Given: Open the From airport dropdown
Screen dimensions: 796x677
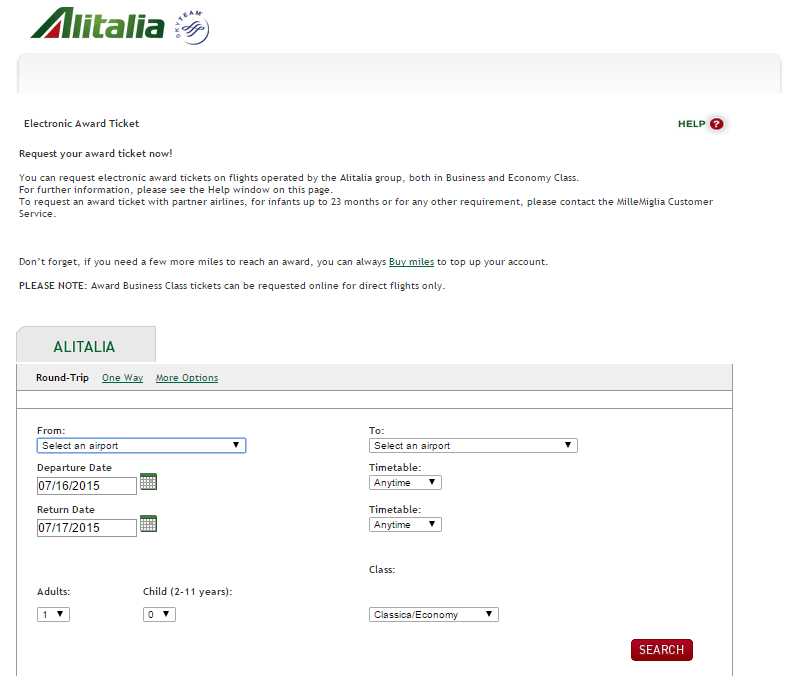Looking at the screenshot, I should (141, 446).
